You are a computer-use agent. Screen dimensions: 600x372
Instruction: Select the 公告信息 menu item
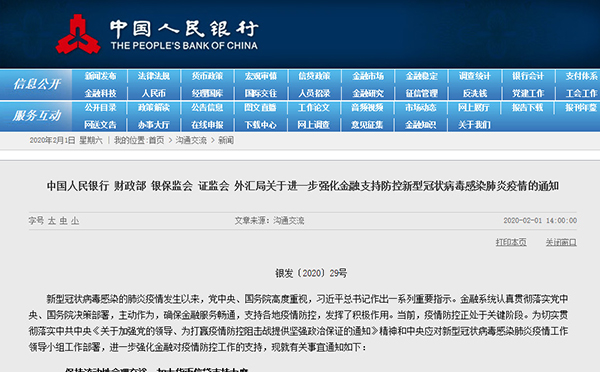coord(207,108)
